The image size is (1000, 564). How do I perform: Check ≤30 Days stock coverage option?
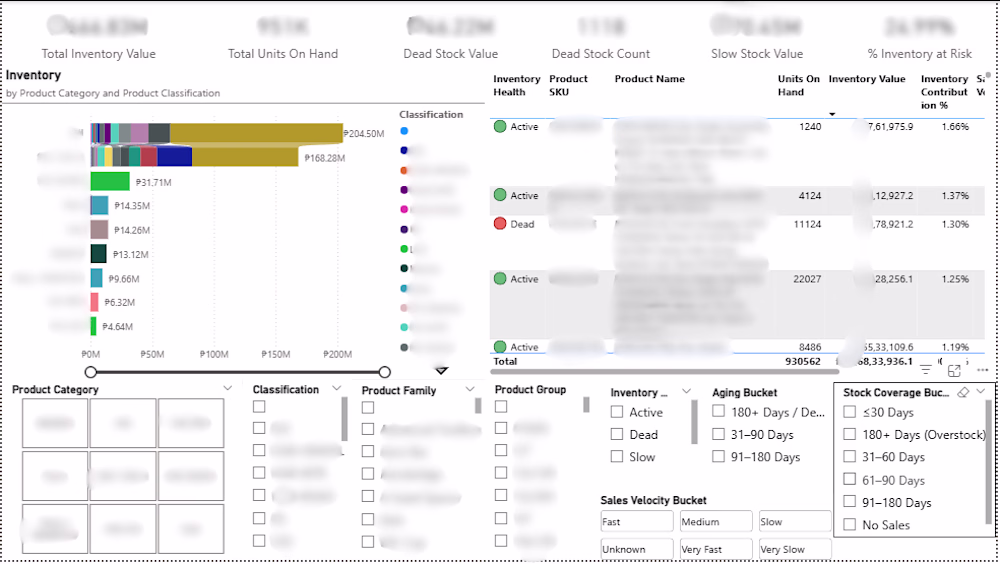(x=849, y=412)
